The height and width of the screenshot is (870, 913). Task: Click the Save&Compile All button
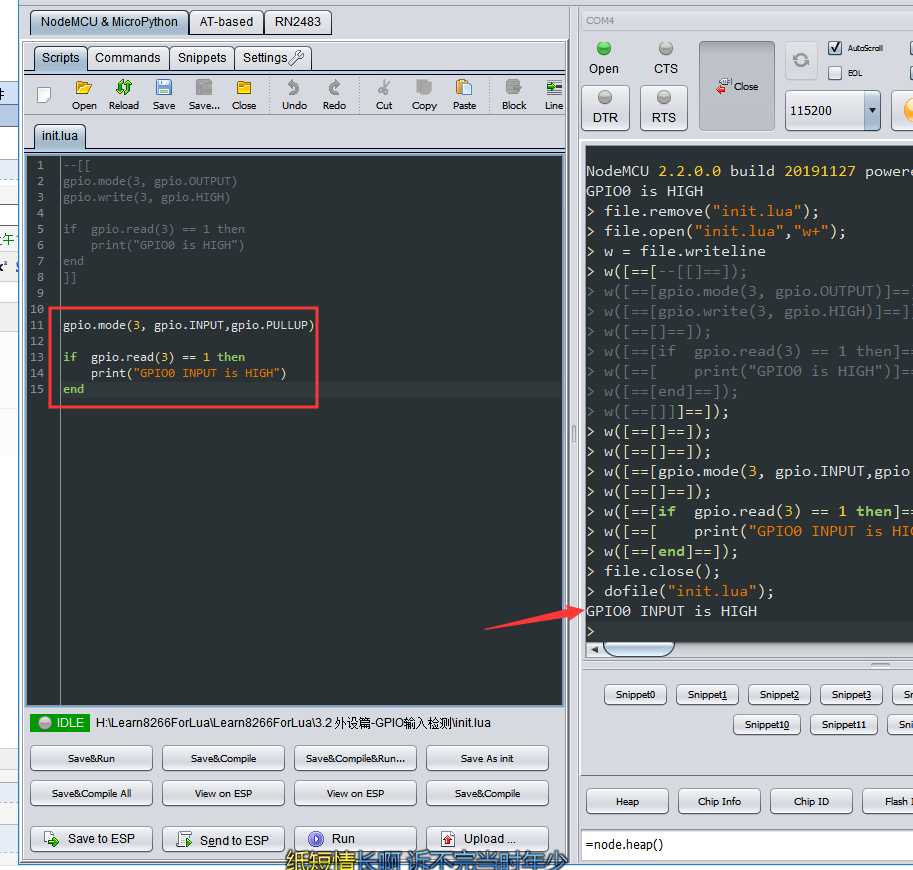coord(91,793)
